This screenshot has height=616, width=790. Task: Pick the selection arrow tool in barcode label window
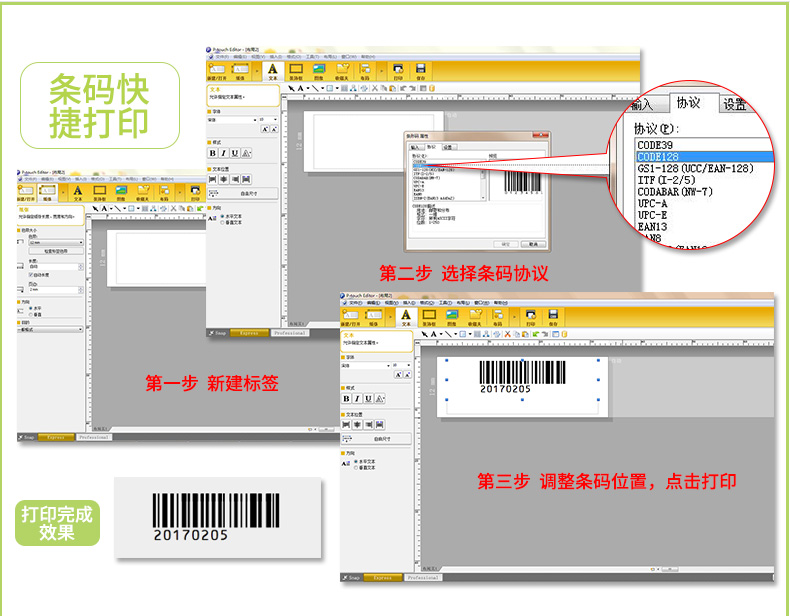point(425,334)
